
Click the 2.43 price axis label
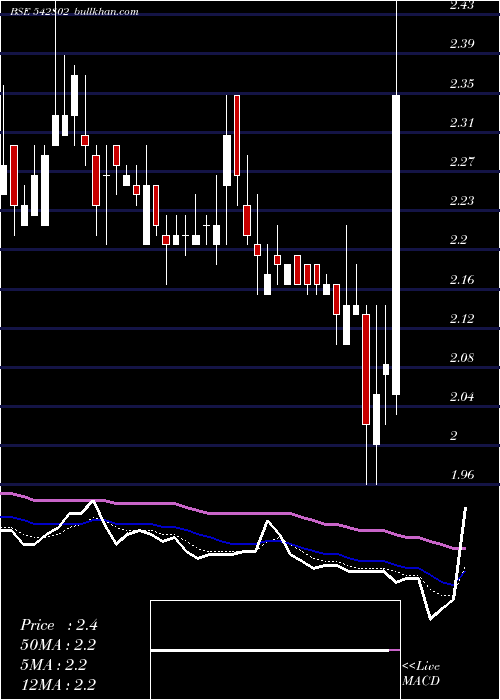pos(462,5)
